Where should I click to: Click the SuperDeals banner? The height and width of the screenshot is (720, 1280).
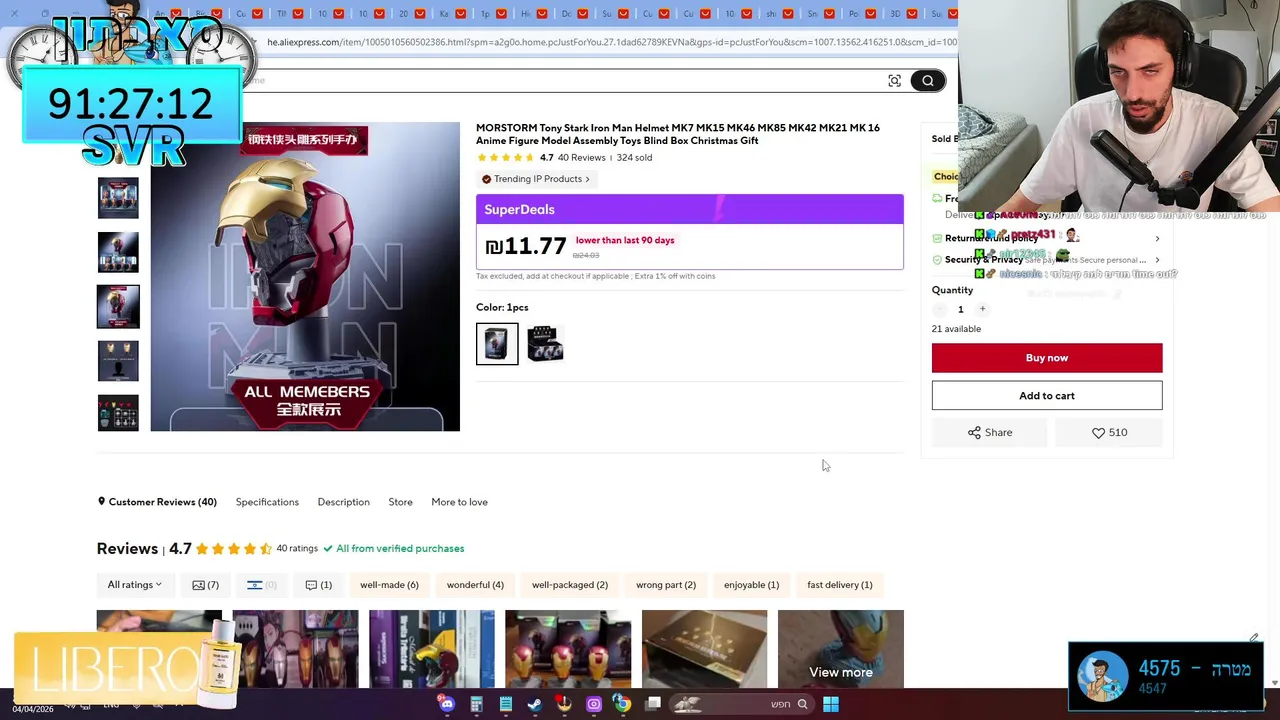point(690,209)
